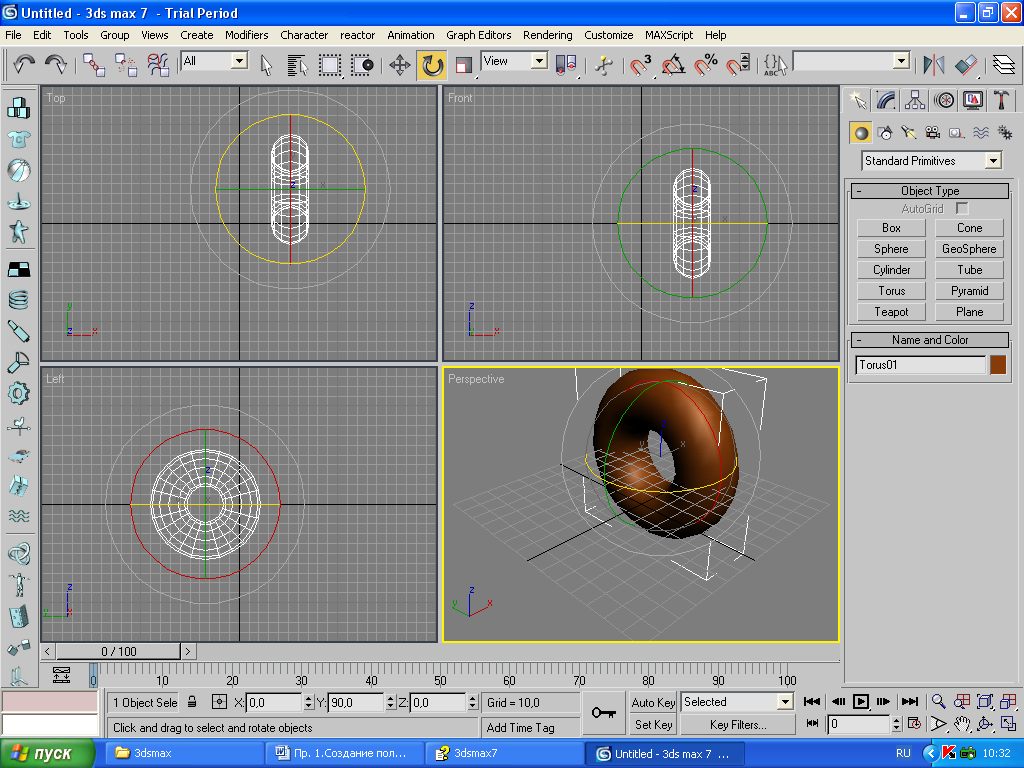The width and height of the screenshot is (1024, 768).
Task: Open the MAXScript menu
Action: tap(669, 35)
